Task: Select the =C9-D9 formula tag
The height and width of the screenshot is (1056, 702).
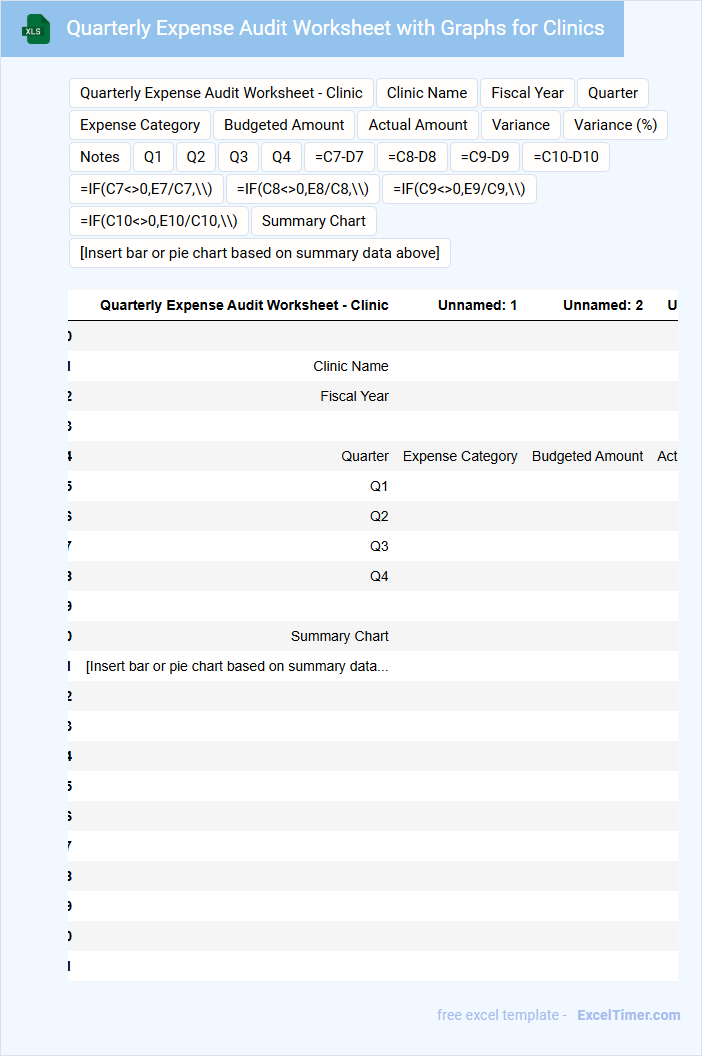Action: coord(484,157)
